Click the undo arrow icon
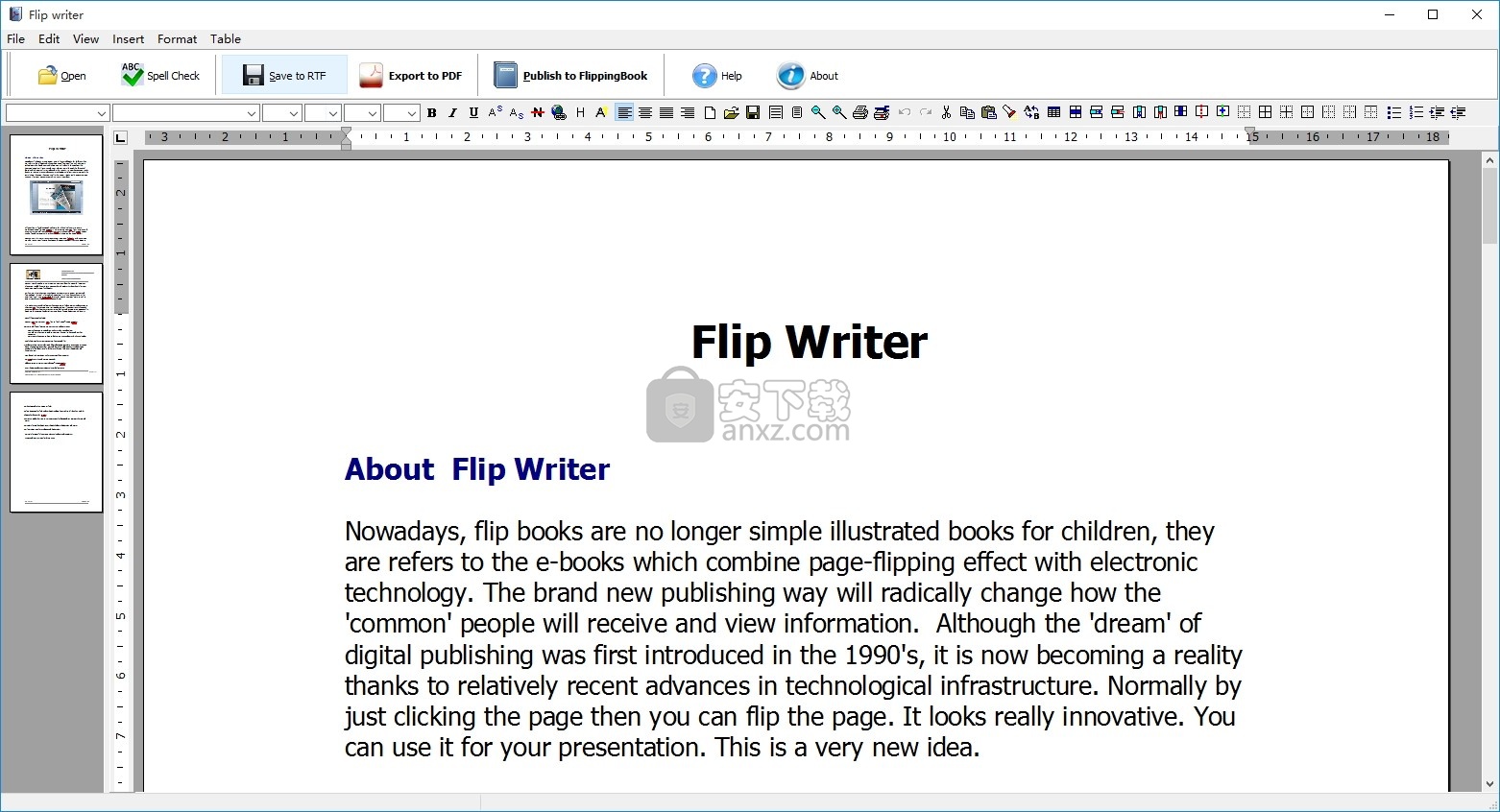This screenshot has width=1500, height=812. point(905,113)
